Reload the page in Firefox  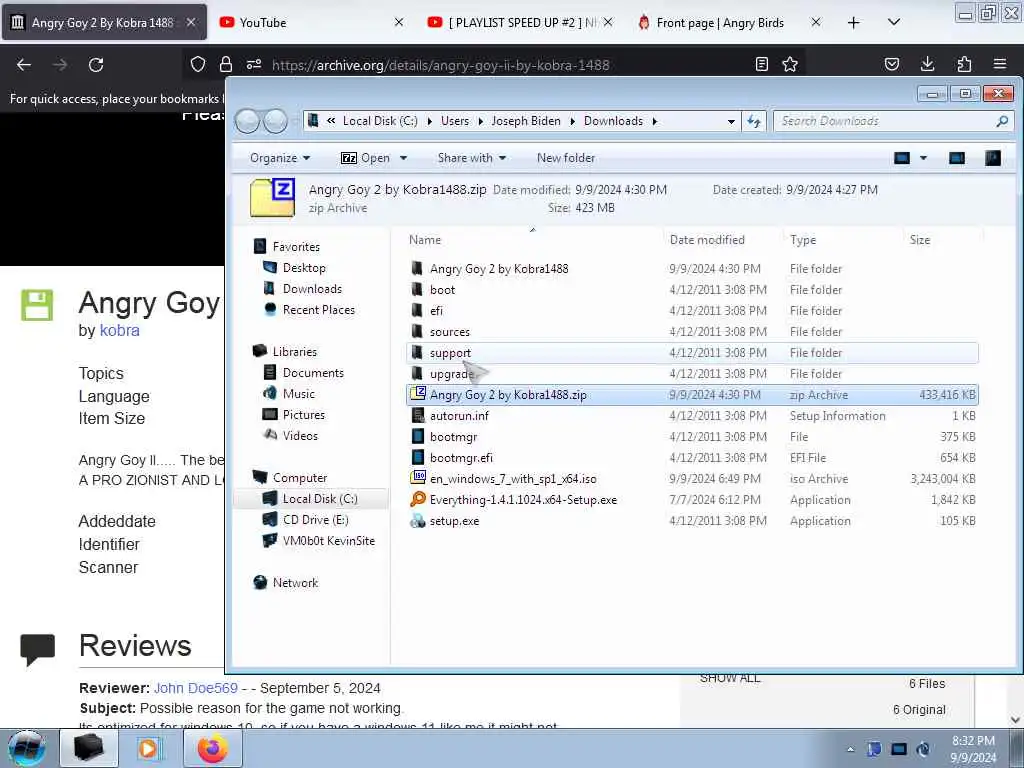coord(96,65)
